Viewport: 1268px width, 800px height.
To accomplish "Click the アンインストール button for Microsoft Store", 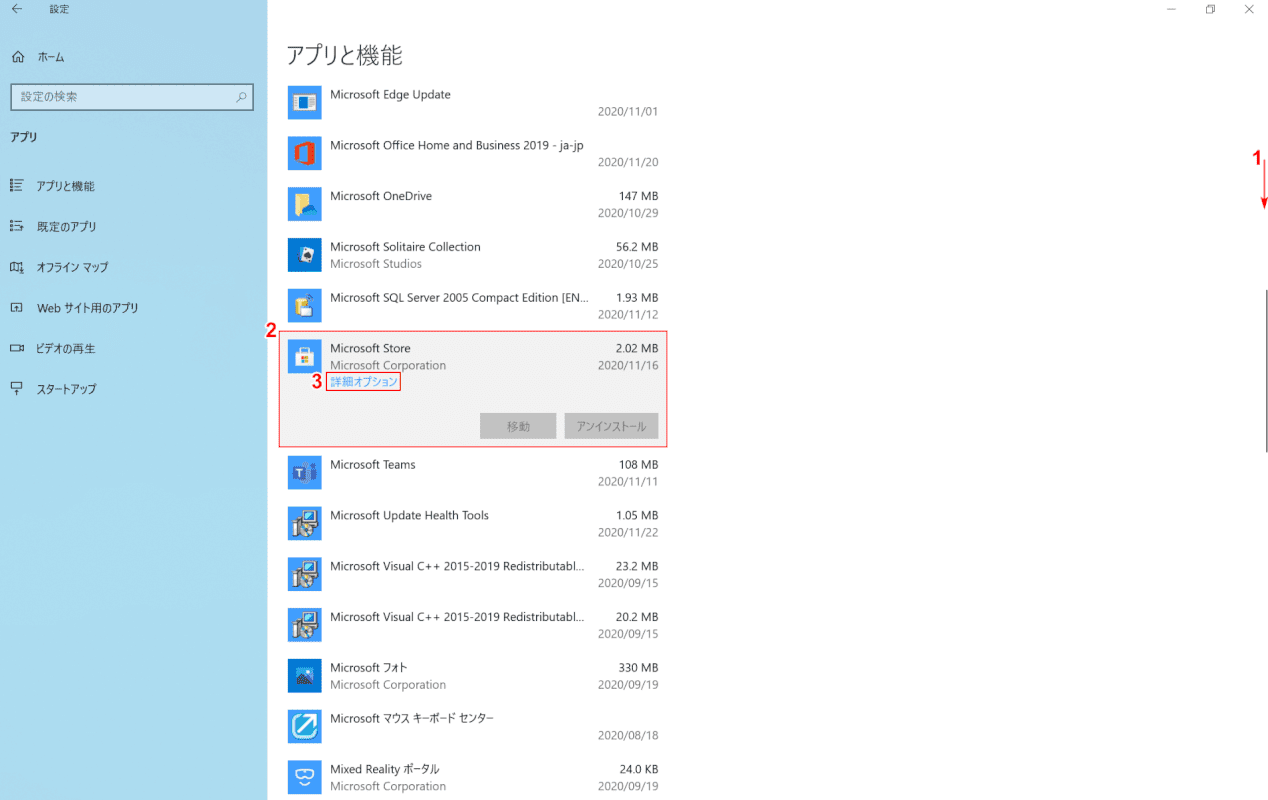I will (x=611, y=426).
